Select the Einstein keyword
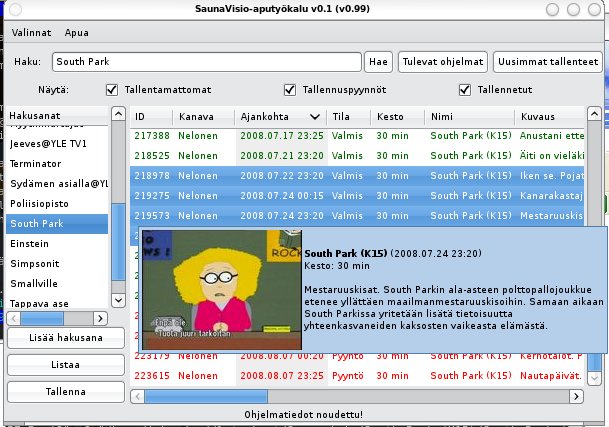 click(x=57, y=244)
